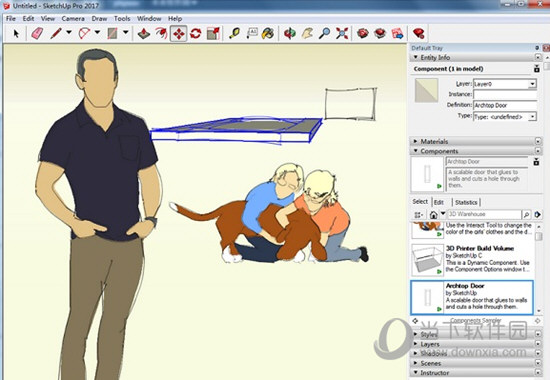Viewport: 550px width, 380px height.
Task: Open the in-model collections dropdown arrow
Action: (443, 213)
